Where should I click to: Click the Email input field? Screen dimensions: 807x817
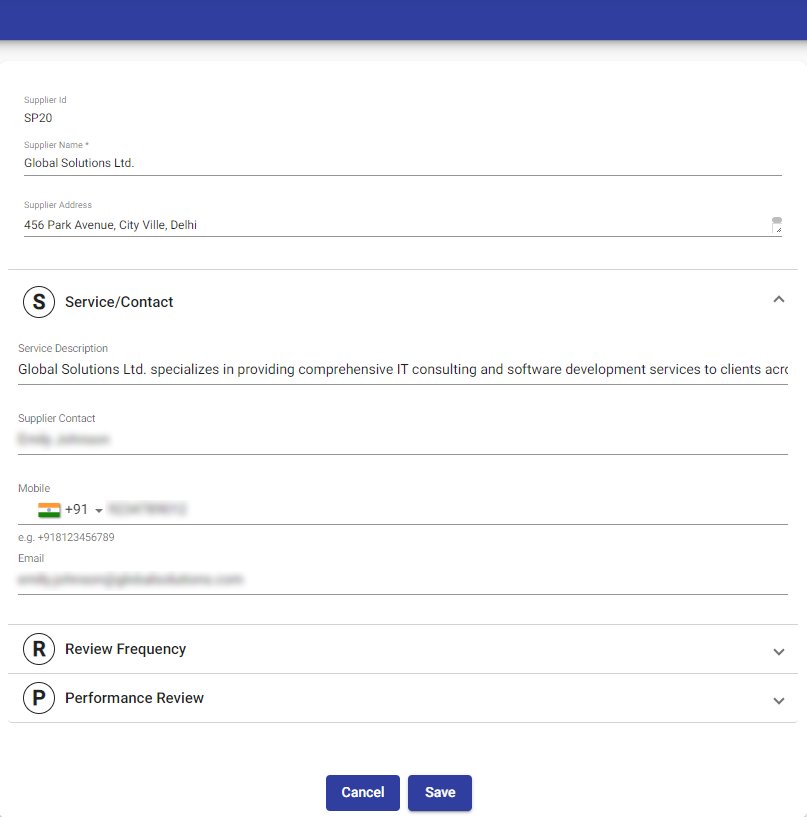click(x=400, y=579)
